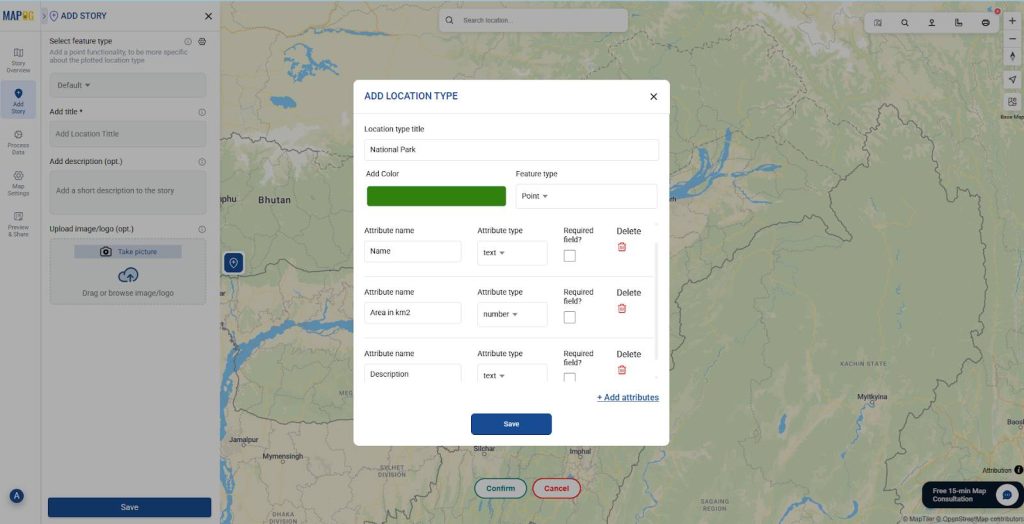Zoom in on the map

pos(1011,21)
